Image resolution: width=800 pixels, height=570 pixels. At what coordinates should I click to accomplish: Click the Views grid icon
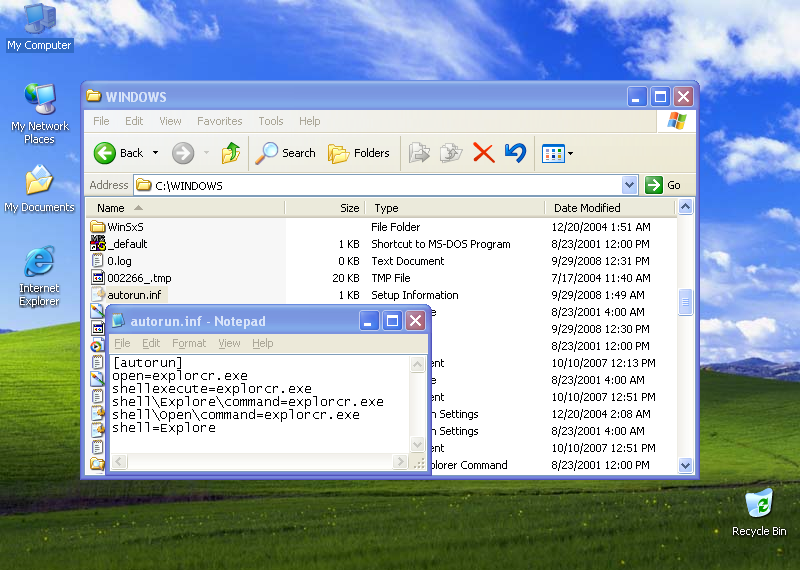click(x=553, y=153)
